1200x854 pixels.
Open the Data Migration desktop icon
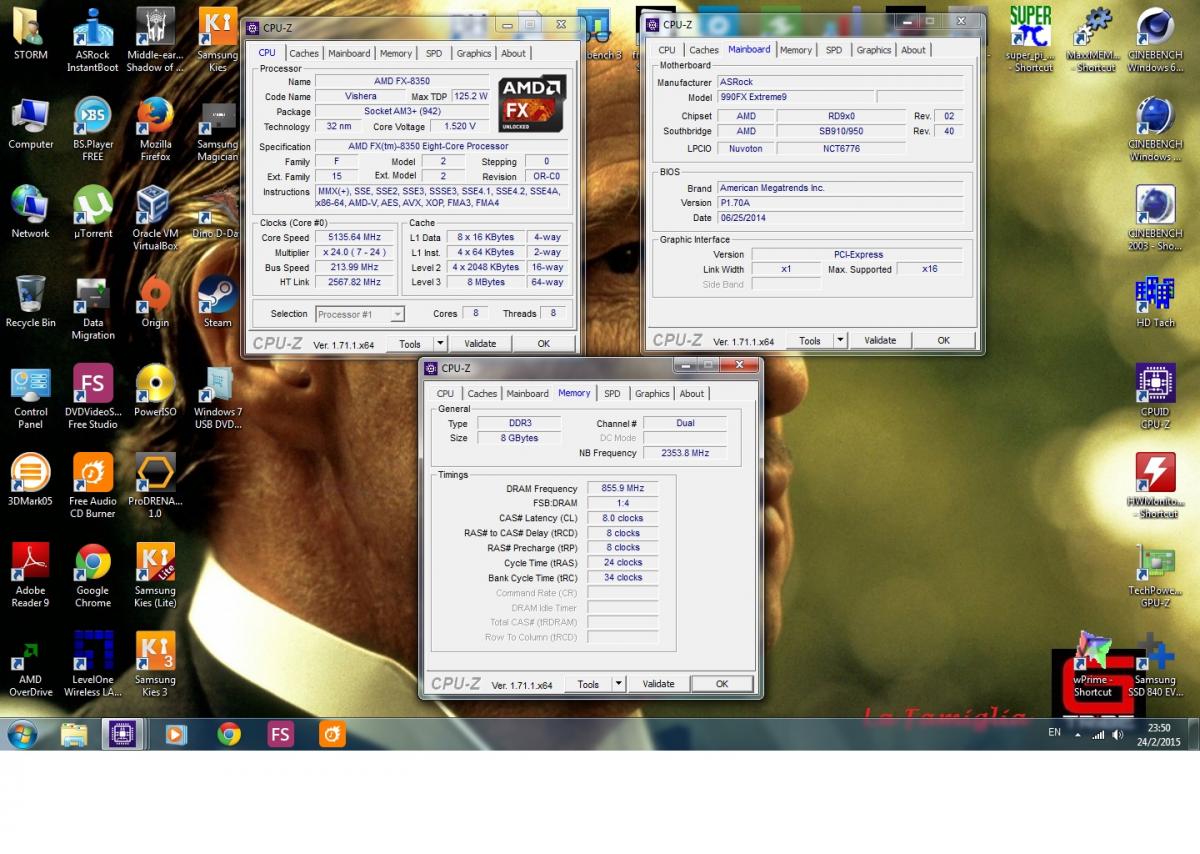click(93, 308)
